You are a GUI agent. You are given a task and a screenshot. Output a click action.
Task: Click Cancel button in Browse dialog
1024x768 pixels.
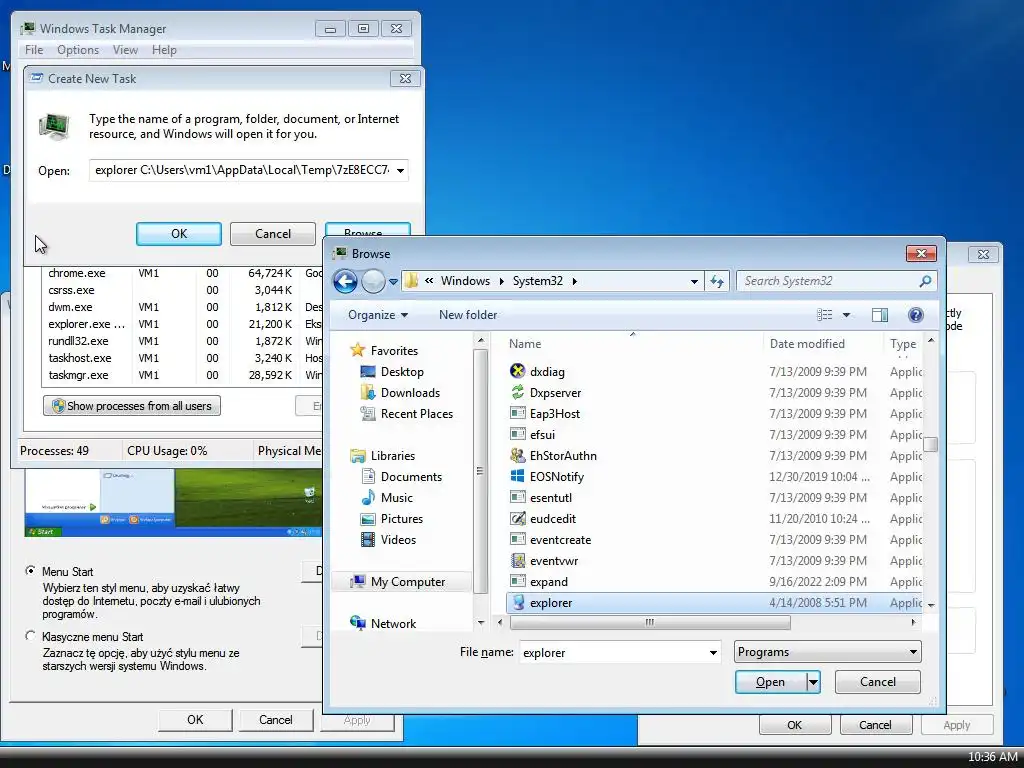[878, 682]
